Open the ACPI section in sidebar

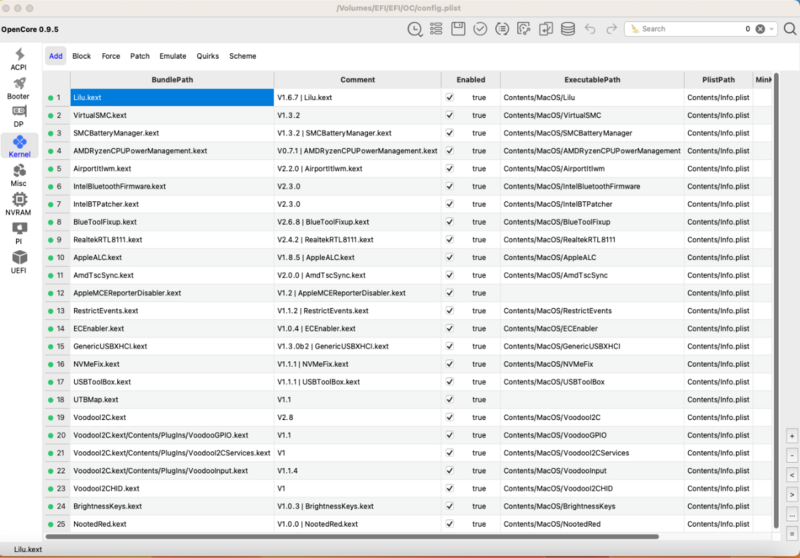tap(19, 59)
